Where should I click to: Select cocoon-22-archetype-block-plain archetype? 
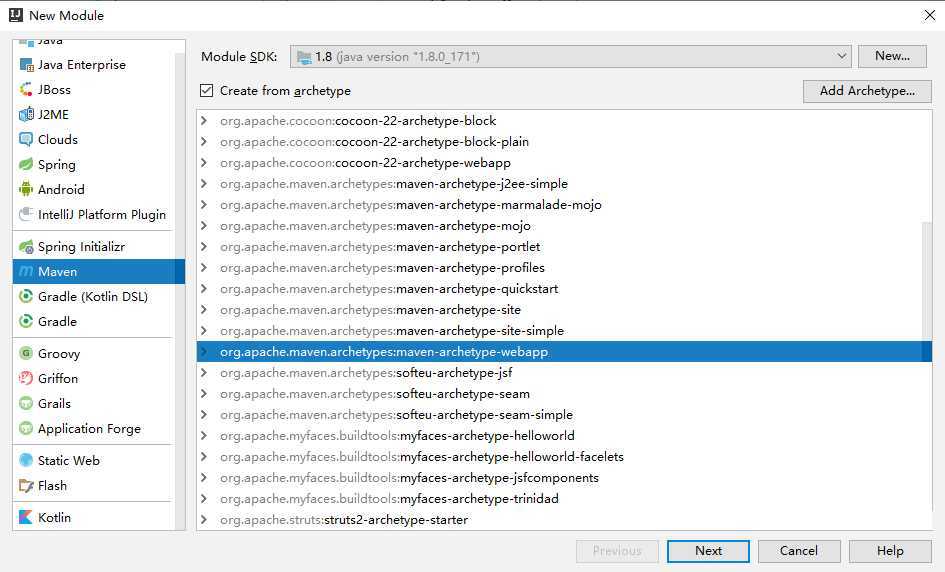pos(564,142)
